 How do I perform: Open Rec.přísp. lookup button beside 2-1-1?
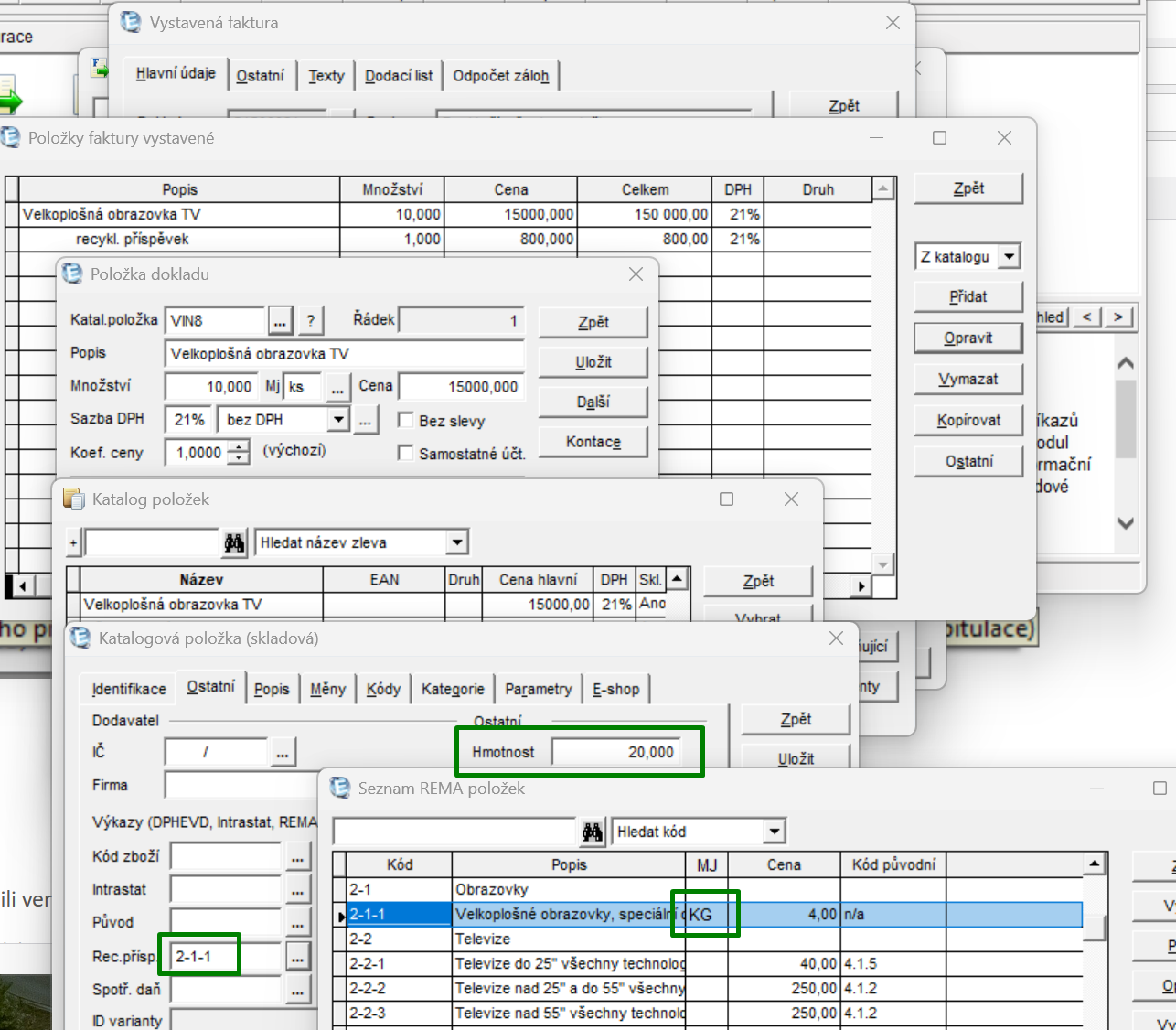tap(297, 957)
